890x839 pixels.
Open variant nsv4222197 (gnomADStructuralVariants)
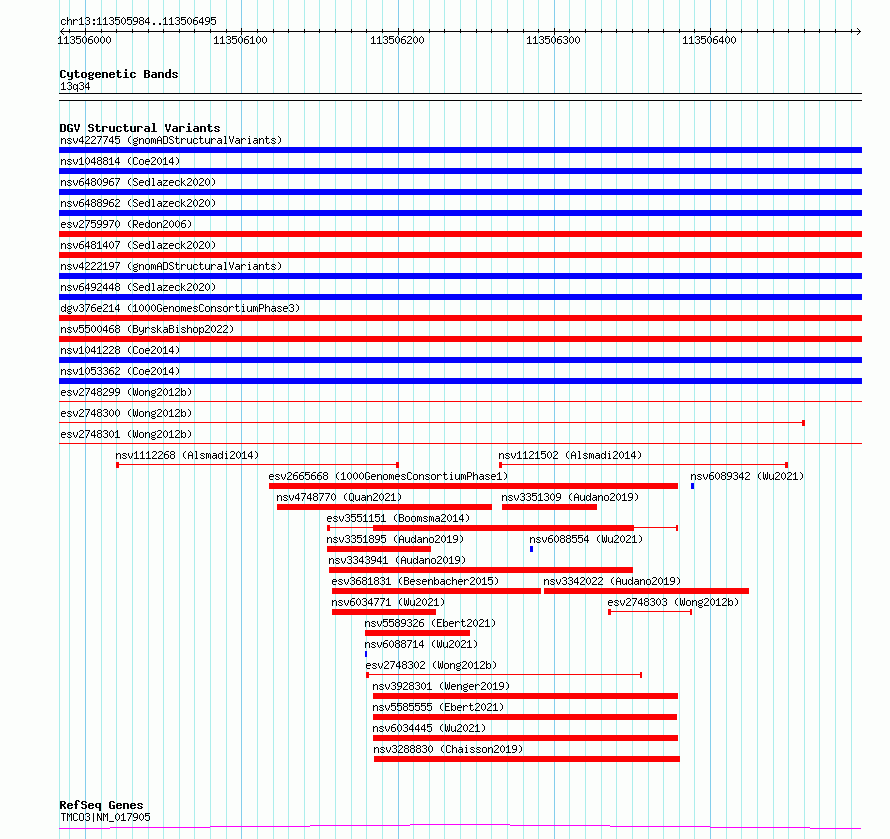coord(171,266)
